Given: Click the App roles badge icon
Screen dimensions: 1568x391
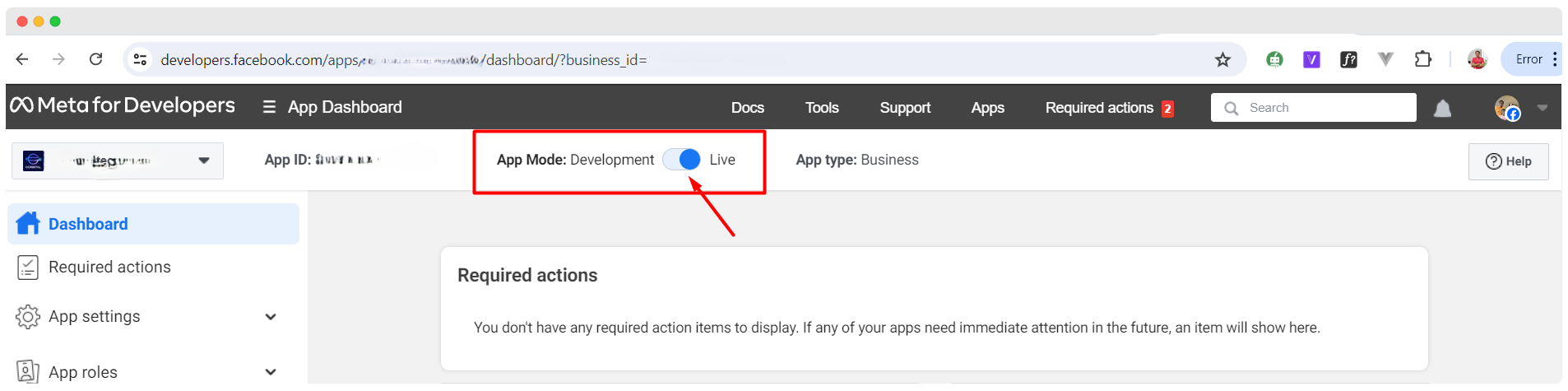Looking at the screenshot, I should (x=28, y=371).
